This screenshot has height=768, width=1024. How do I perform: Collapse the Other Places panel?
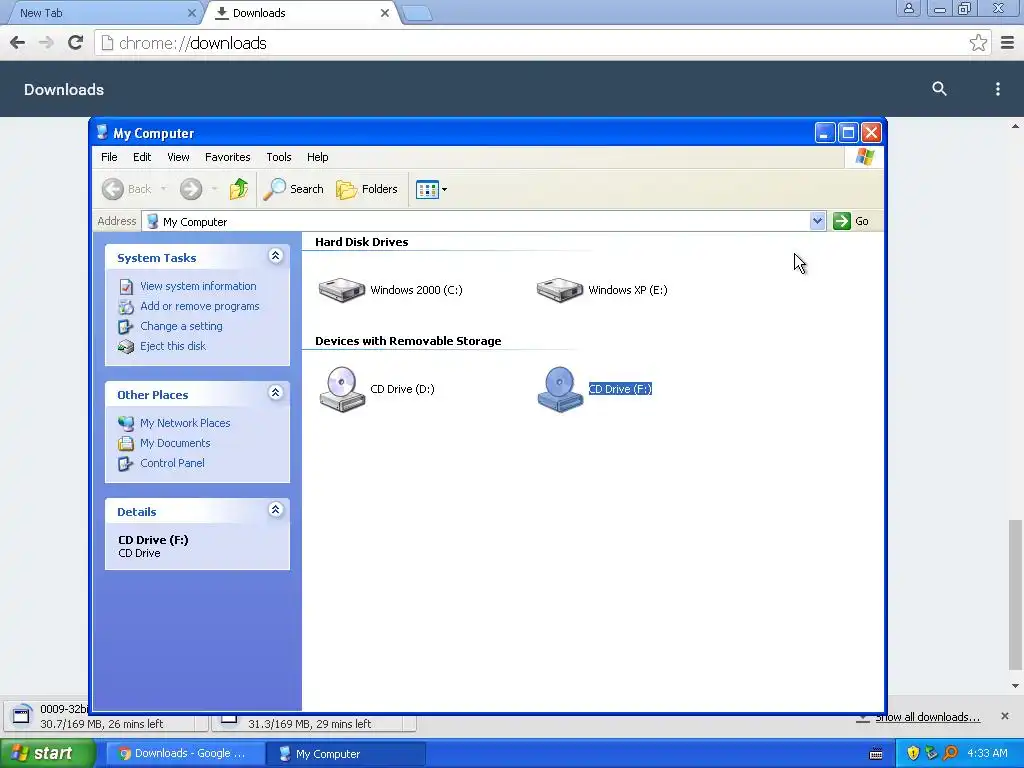(276, 393)
